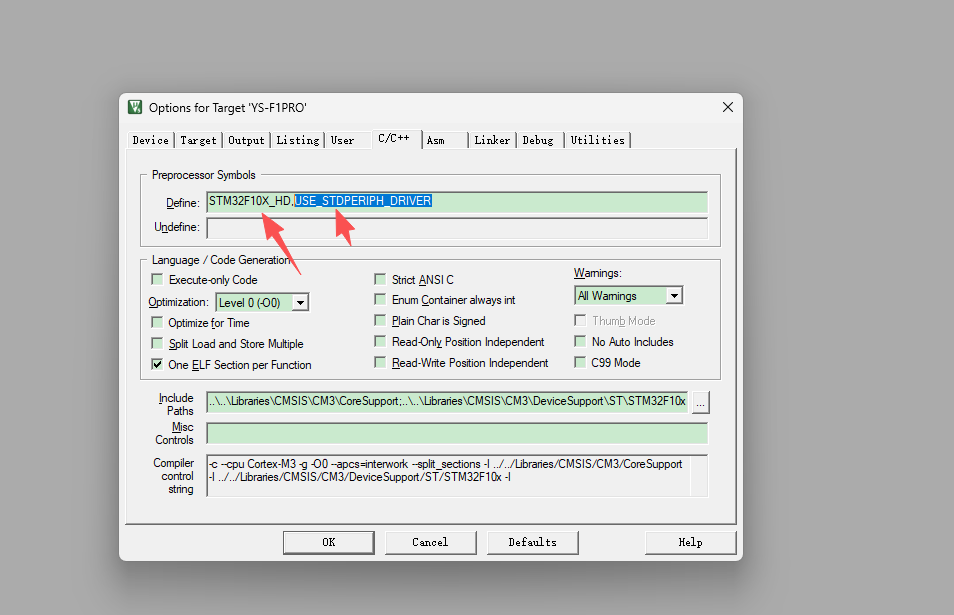
Task: Enable Split Load and Store Multiple
Action: coord(157,344)
